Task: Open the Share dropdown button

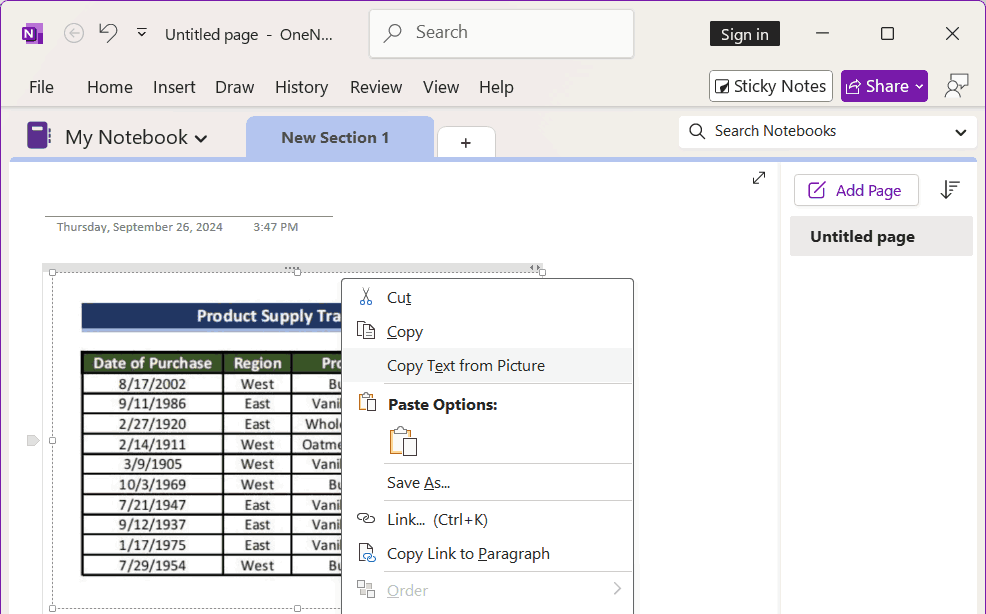Action: click(x=884, y=86)
